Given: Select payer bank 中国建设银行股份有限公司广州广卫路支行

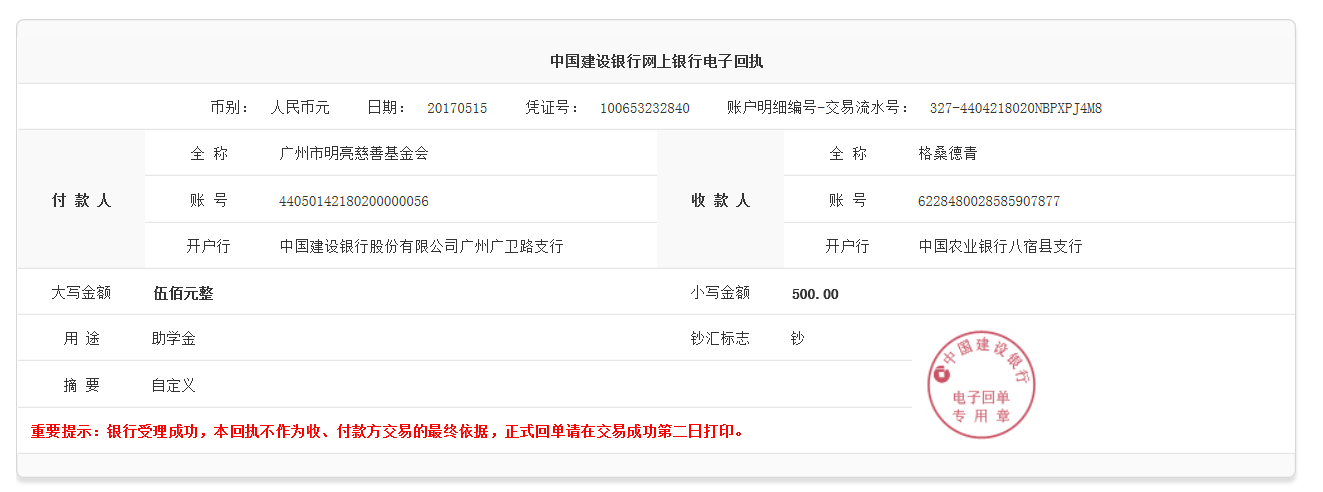Looking at the screenshot, I should [422, 246].
